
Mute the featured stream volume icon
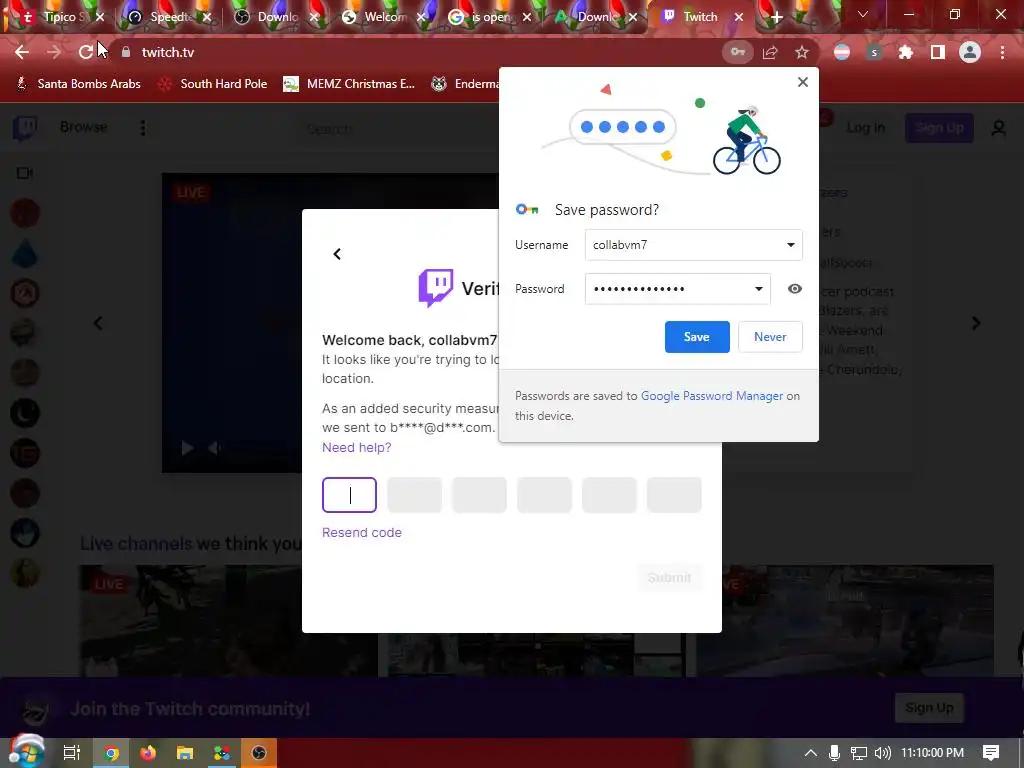pos(214,448)
